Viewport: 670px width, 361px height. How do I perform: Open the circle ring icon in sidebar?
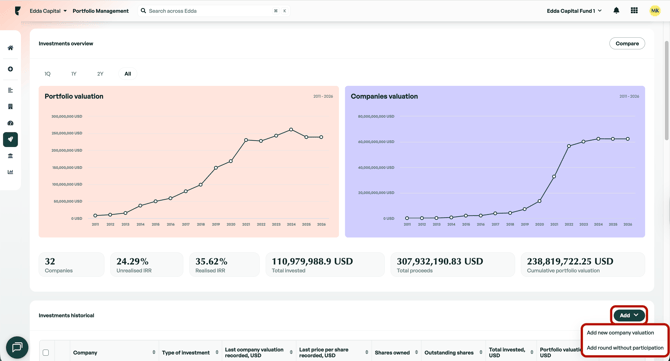tap(10, 69)
